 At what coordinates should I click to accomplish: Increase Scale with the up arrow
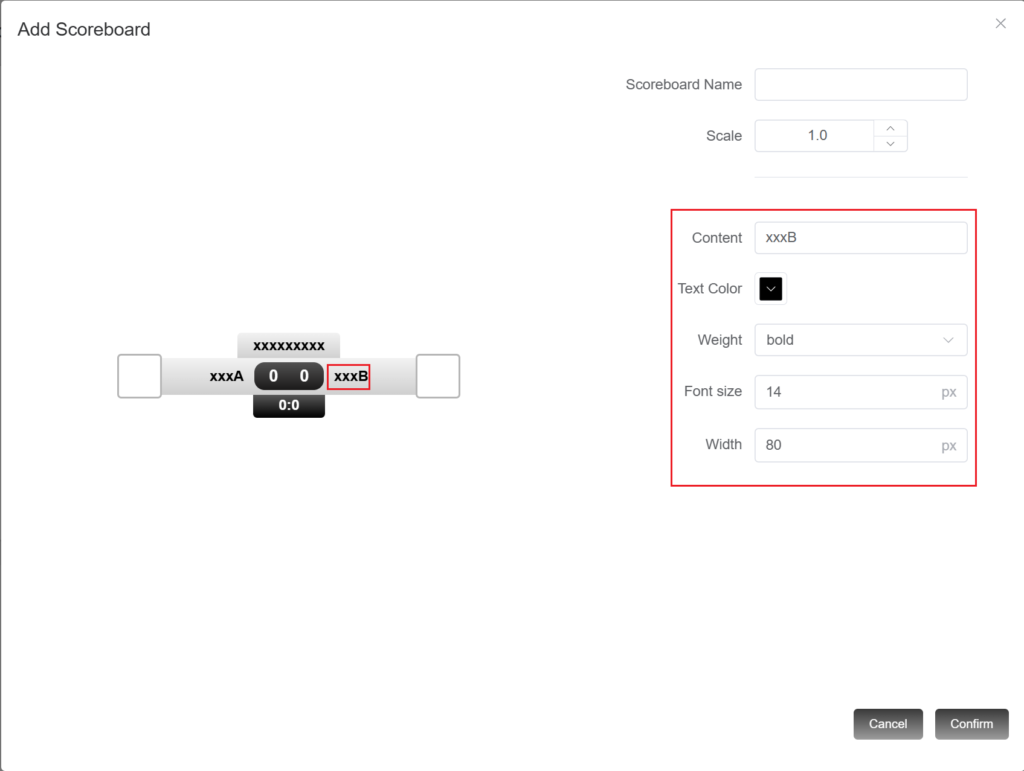coord(890,128)
